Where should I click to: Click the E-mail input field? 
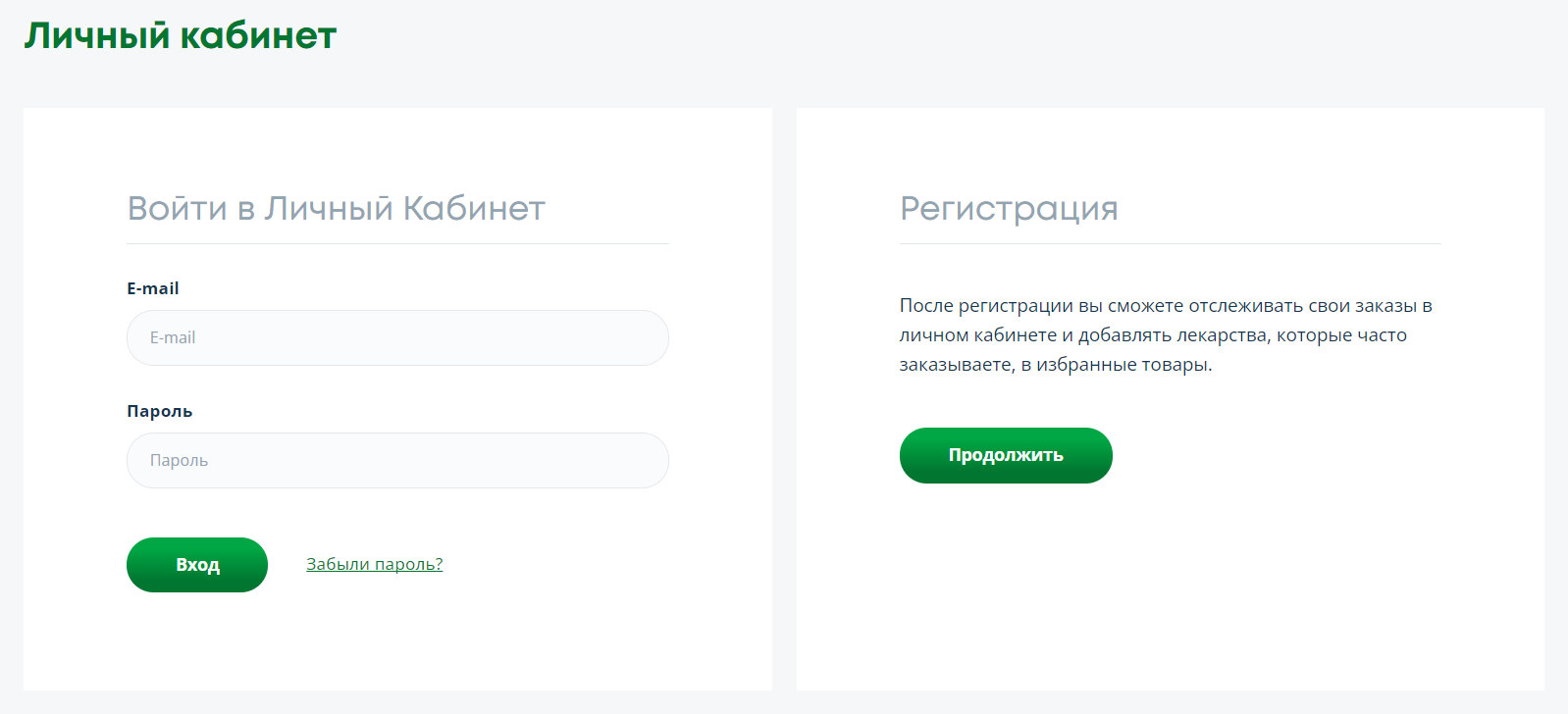click(x=397, y=337)
